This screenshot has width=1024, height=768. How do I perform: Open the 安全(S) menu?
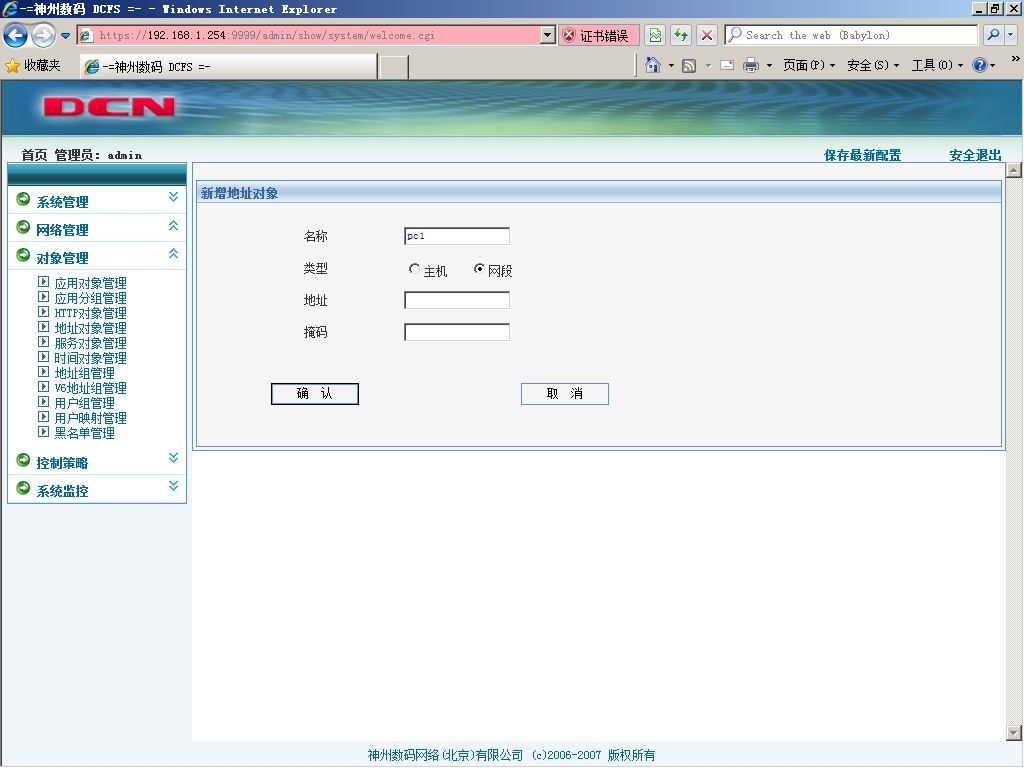click(872, 65)
